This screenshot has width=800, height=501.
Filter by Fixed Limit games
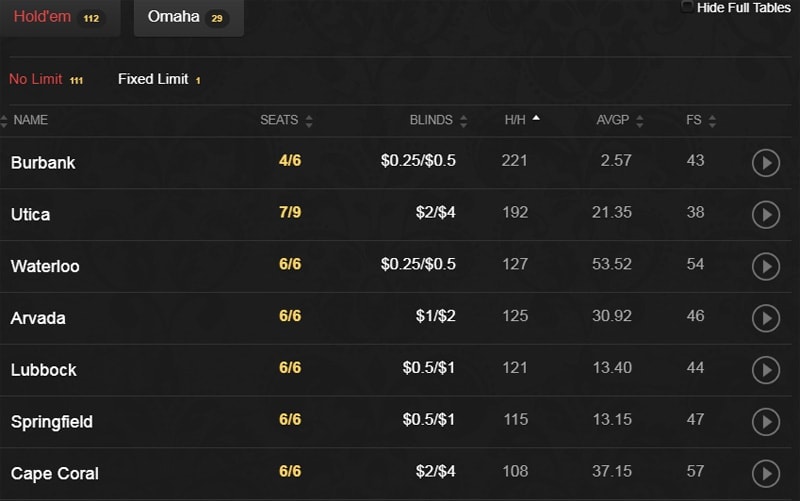[x=159, y=79]
